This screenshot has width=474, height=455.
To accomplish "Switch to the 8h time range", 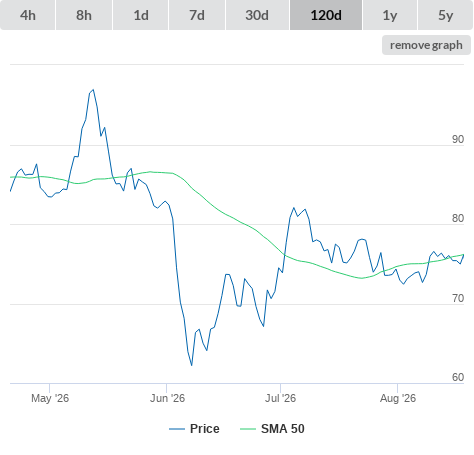I will (x=84, y=15).
